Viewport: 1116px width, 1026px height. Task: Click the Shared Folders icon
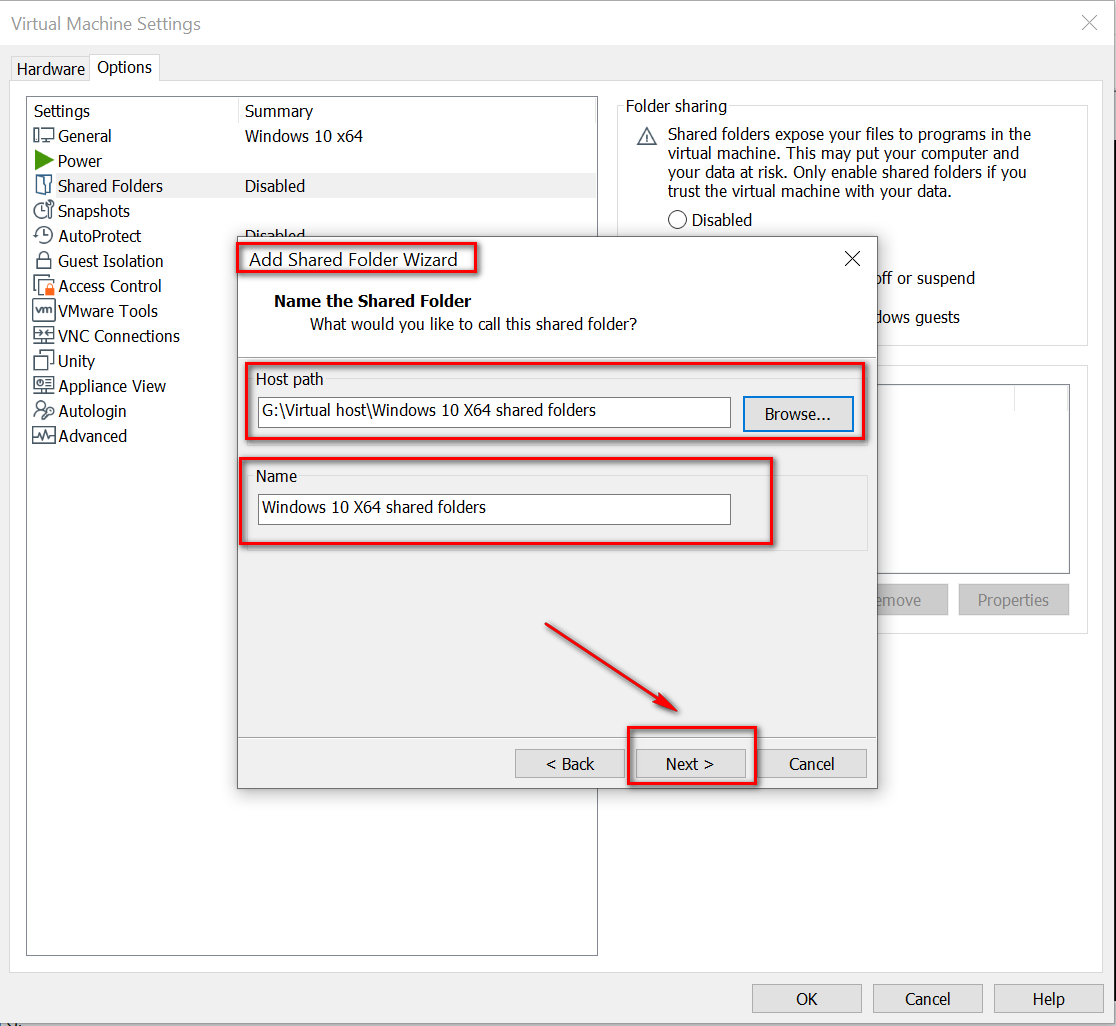[x=43, y=185]
